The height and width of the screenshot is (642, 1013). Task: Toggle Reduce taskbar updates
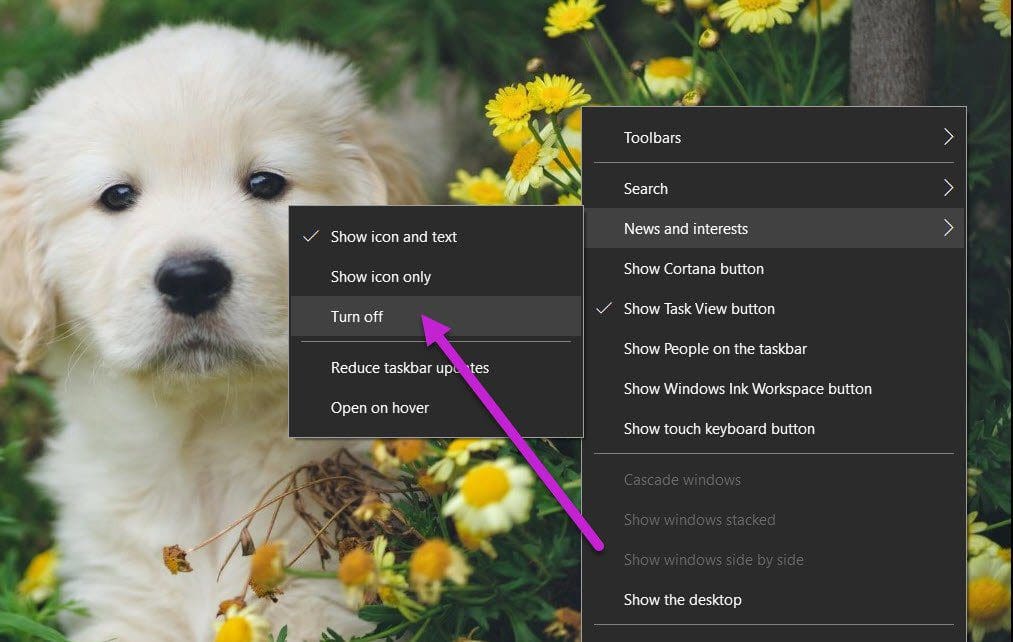[436, 368]
